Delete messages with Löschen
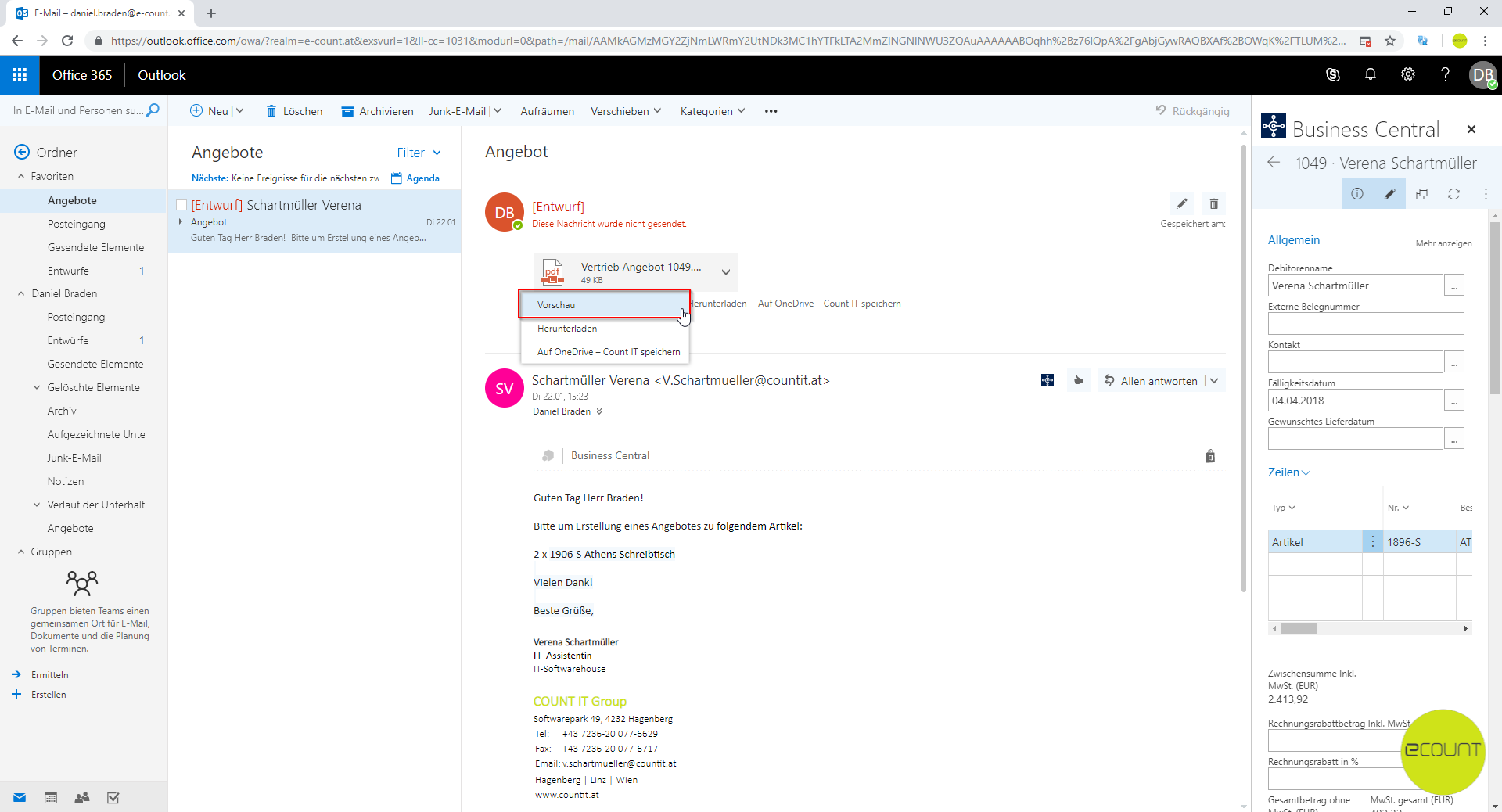Viewport: 1502px width, 812px height. point(294,111)
